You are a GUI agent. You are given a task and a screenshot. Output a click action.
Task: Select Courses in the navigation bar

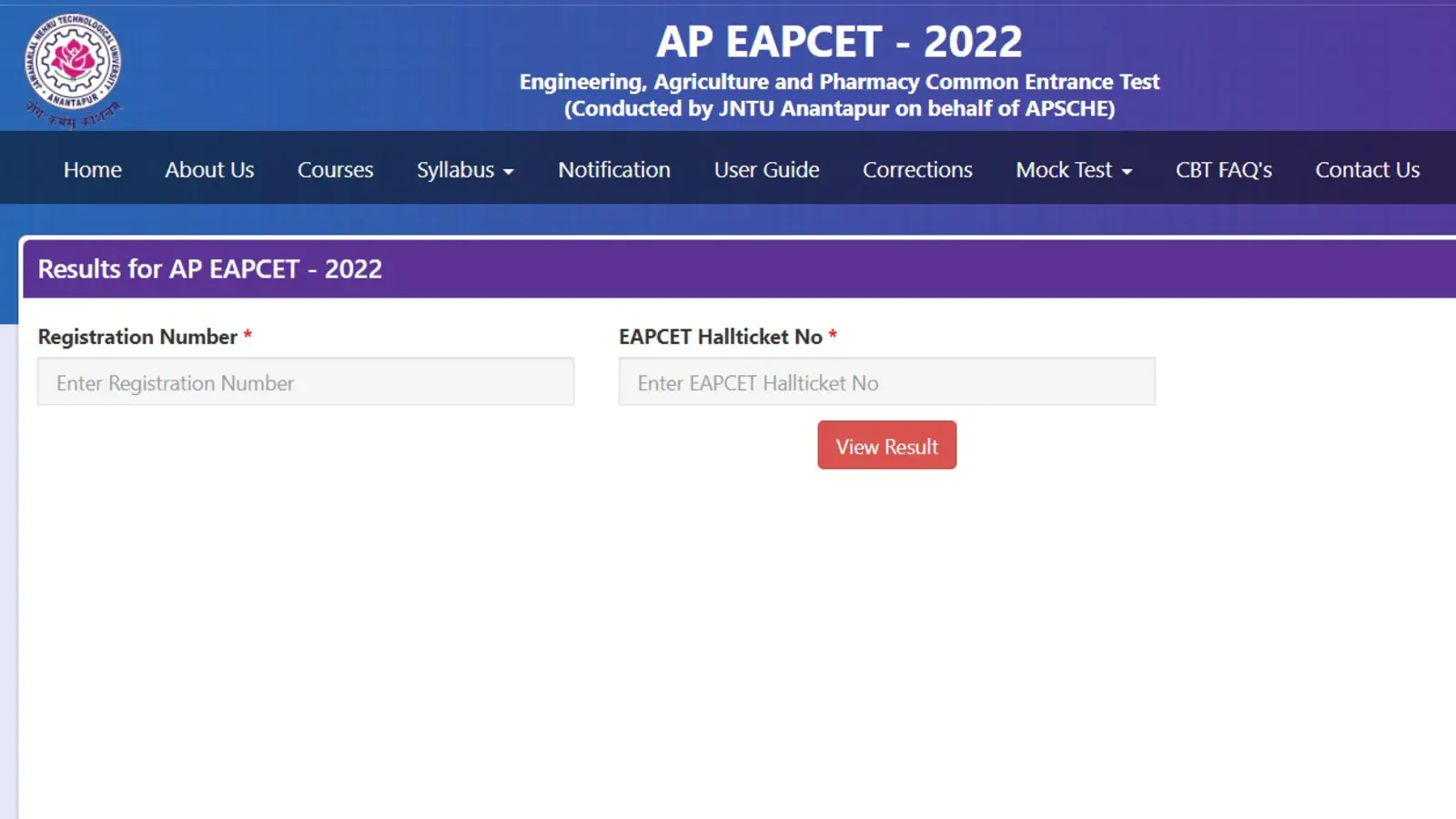pyautogui.click(x=335, y=170)
